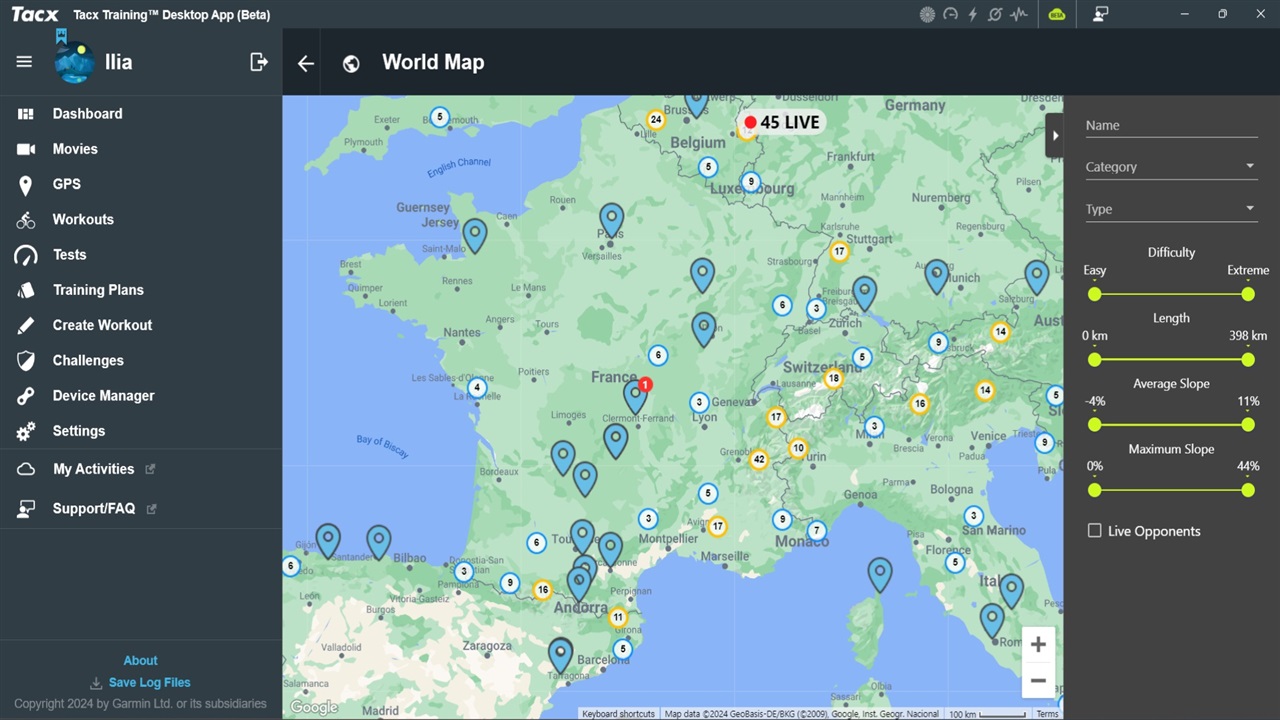Select the route pin near Santander
Viewport: 1280px width, 720px height.
pyautogui.click(x=328, y=540)
